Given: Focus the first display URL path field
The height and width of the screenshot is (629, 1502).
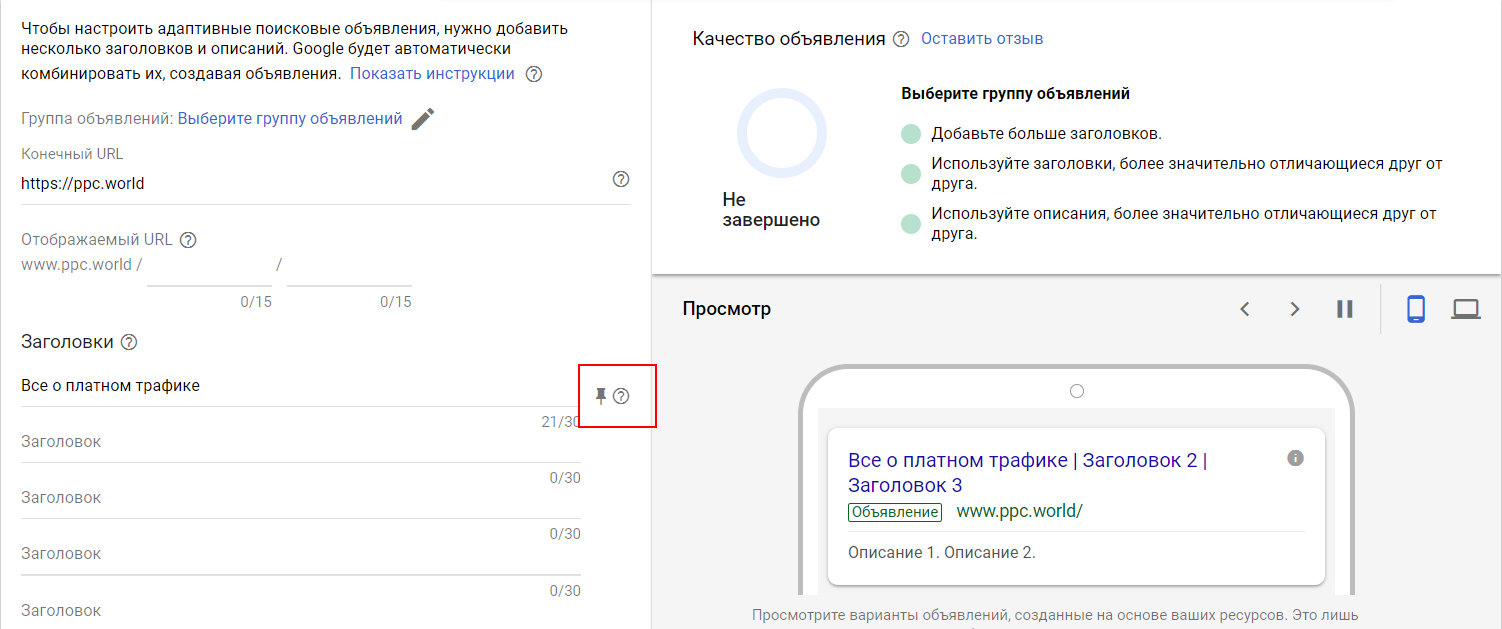Looking at the screenshot, I should 208,268.
